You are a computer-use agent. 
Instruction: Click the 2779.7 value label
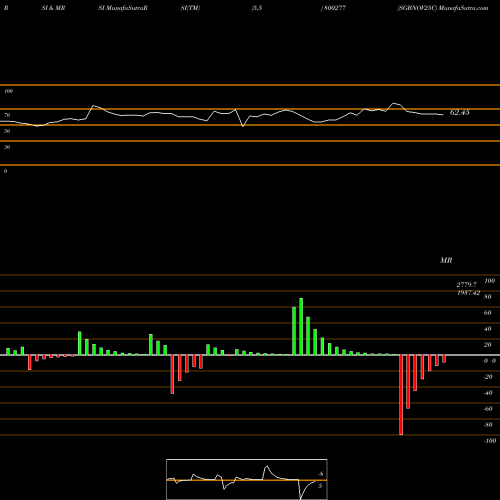pos(467,285)
